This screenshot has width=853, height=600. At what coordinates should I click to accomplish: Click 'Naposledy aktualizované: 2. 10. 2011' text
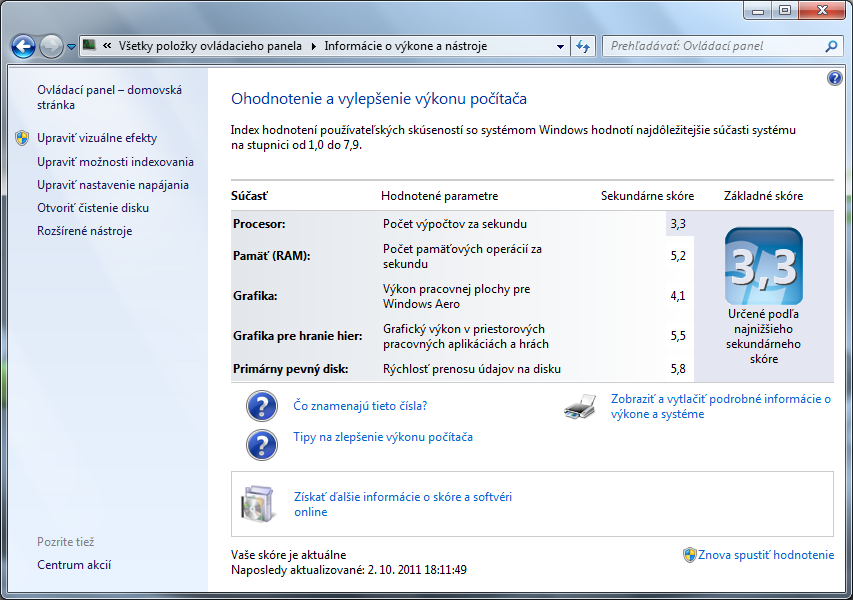point(349,570)
